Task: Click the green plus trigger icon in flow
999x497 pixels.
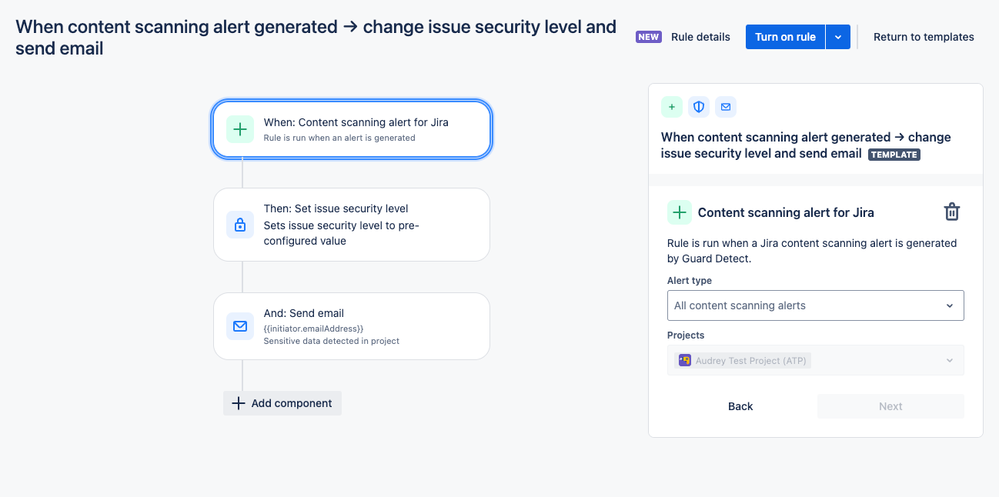Action: click(240, 129)
